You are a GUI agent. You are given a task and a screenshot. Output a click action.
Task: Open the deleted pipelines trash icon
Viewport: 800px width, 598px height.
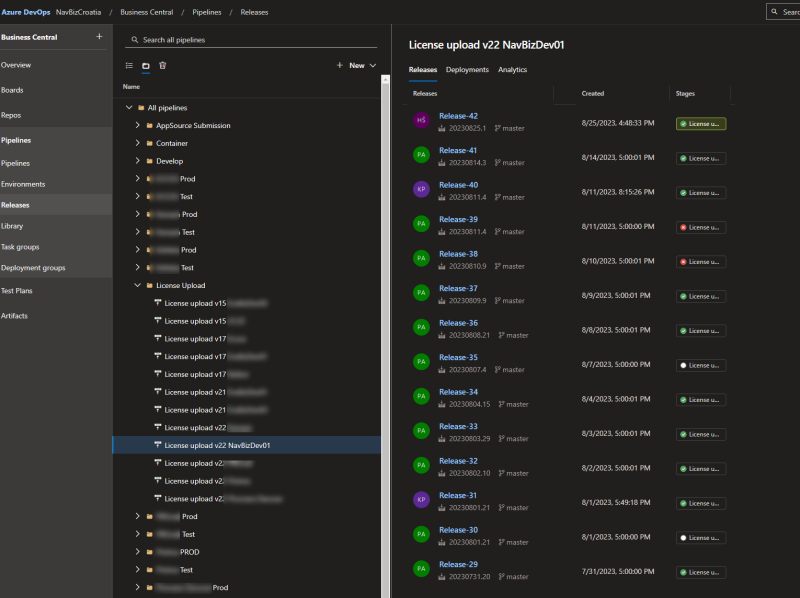pyautogui.click(x=163, y=65)
